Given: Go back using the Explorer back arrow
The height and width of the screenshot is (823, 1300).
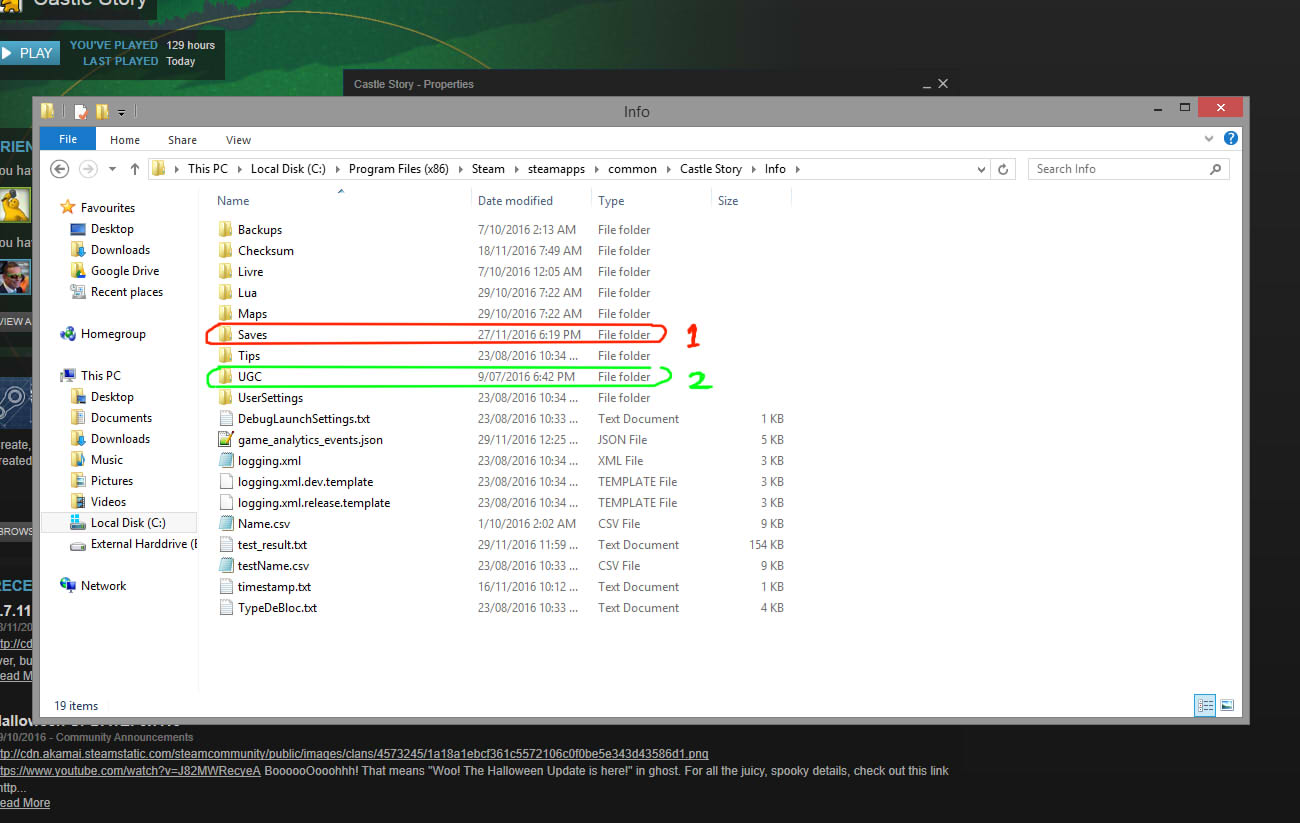Looking at the screenshot, I should click(59, 169).
